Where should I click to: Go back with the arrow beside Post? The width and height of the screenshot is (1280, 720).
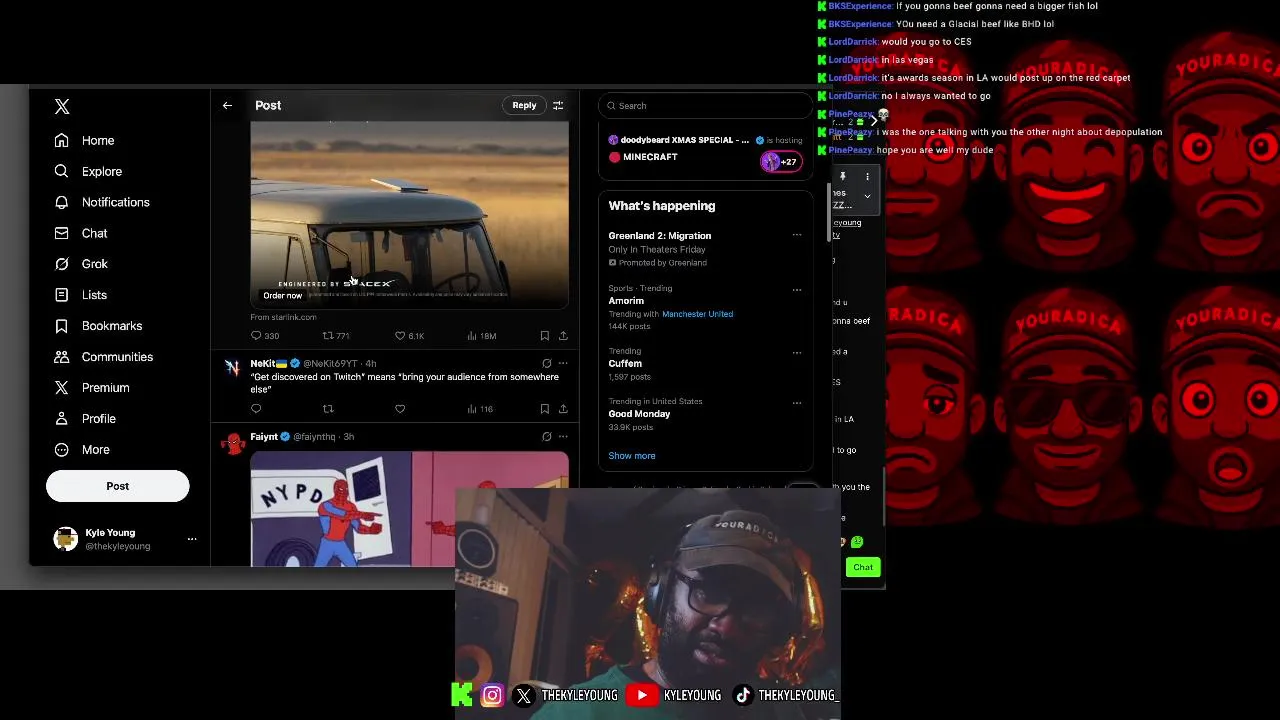pyautogui.click(x=227, y=105)
